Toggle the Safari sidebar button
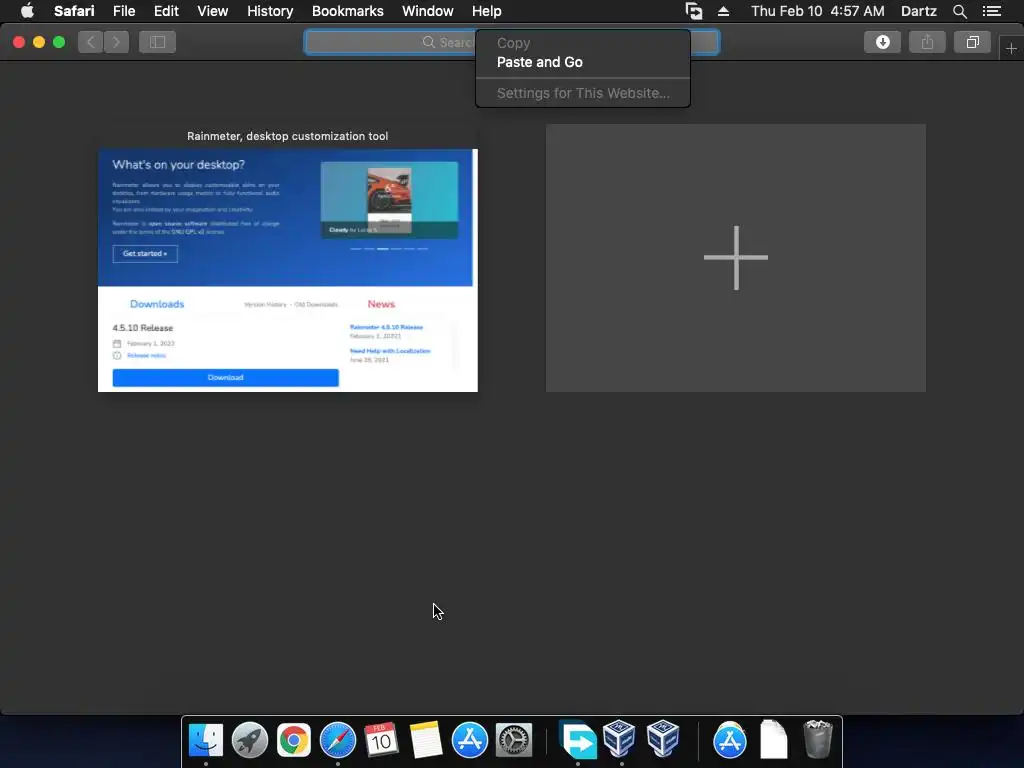 (157, 42)
